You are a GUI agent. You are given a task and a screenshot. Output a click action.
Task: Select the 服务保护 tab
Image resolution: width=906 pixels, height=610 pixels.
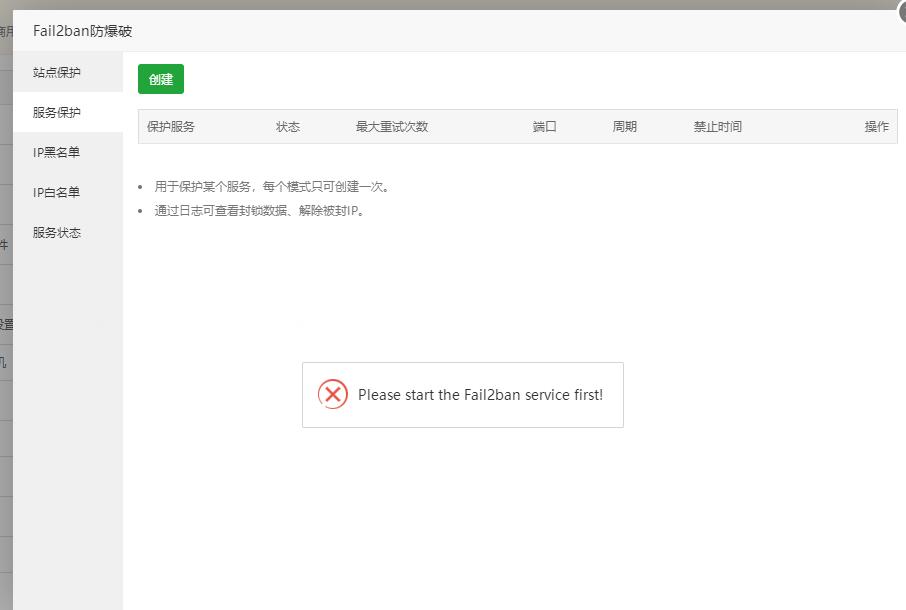[68, 112]
